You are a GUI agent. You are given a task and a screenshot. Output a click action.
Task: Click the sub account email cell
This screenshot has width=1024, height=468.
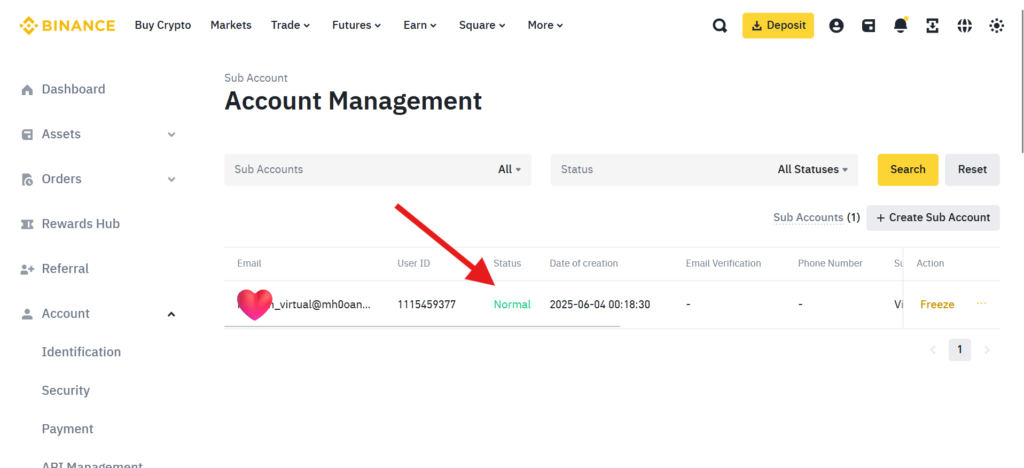pyautogui.click(x=304, y=304)
